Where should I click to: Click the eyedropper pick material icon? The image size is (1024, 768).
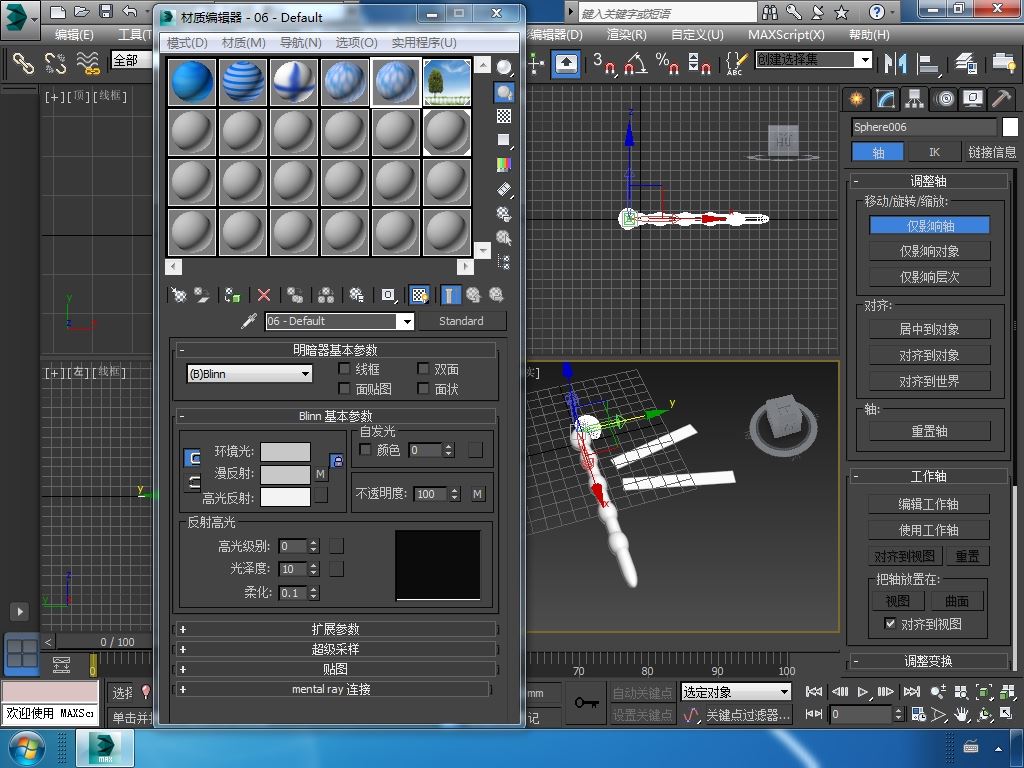coord(250,321)
